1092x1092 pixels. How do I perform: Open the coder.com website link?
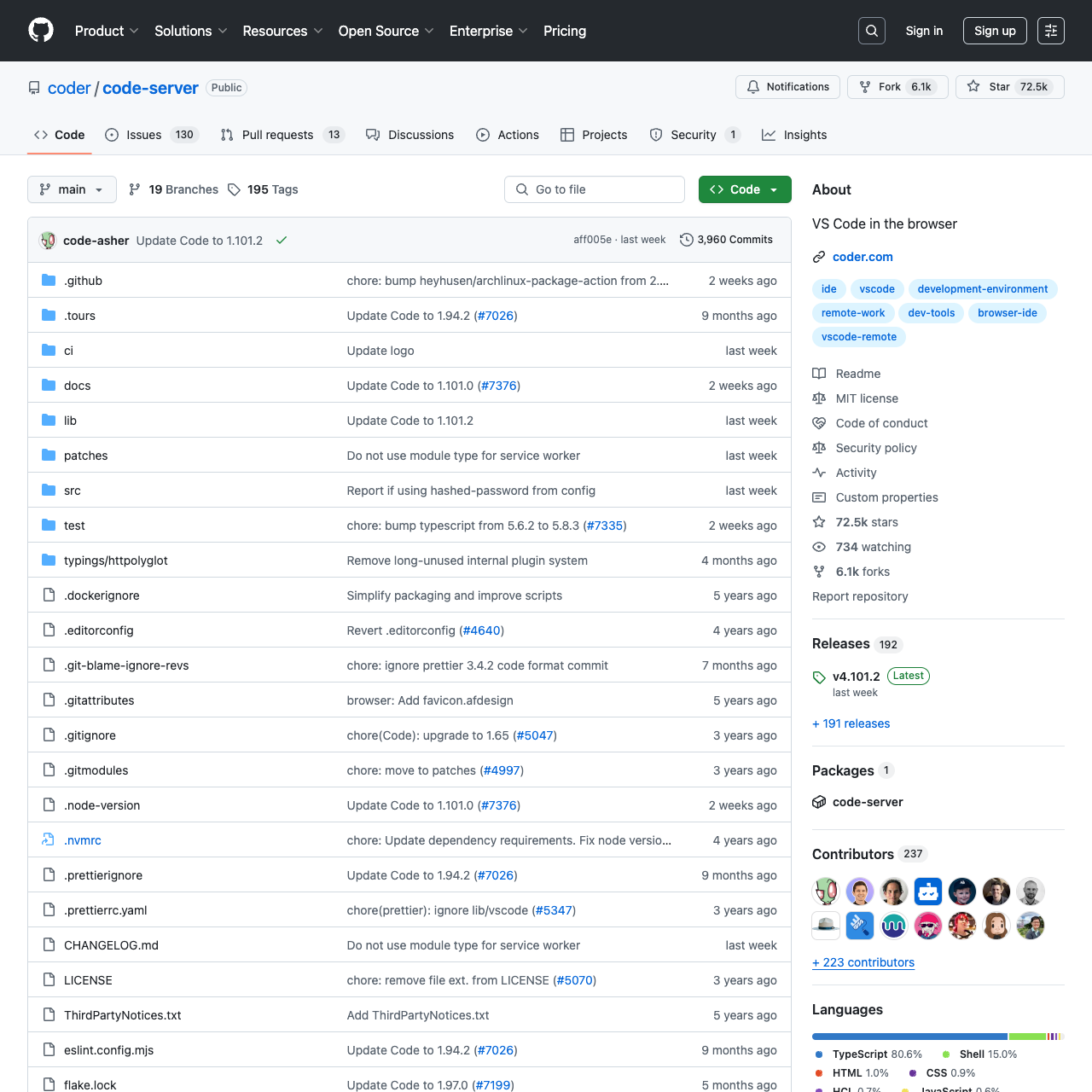tap(863, 257)
